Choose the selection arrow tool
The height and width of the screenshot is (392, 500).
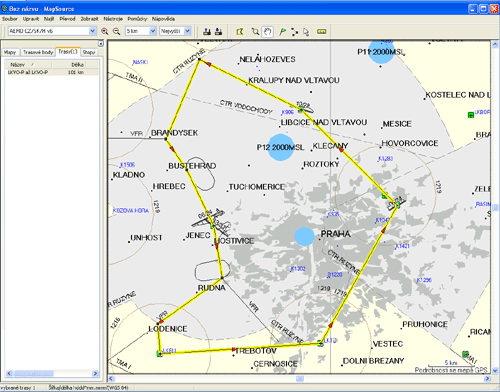click(306, 32)
